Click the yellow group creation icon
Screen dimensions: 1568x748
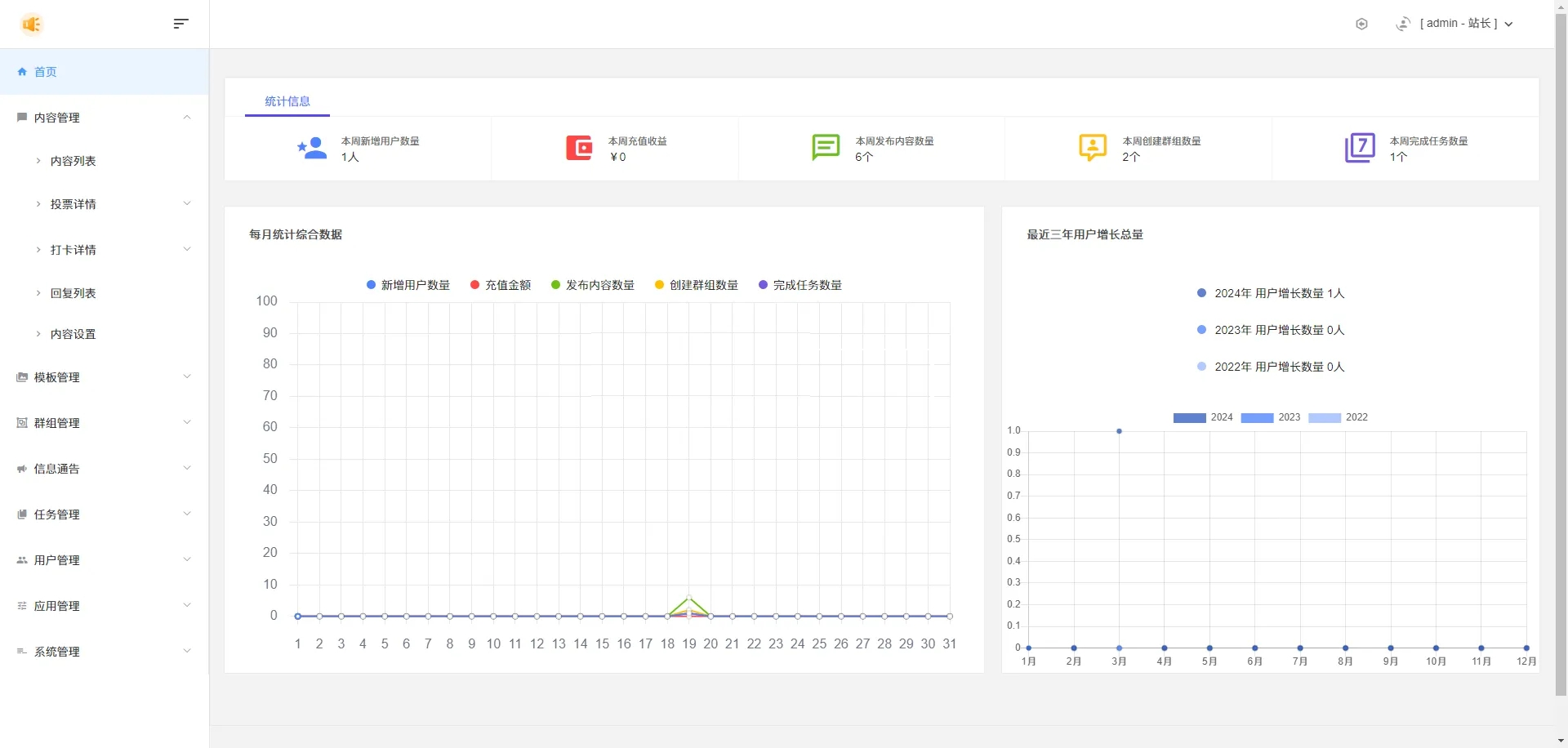(x=1093, y=148)
